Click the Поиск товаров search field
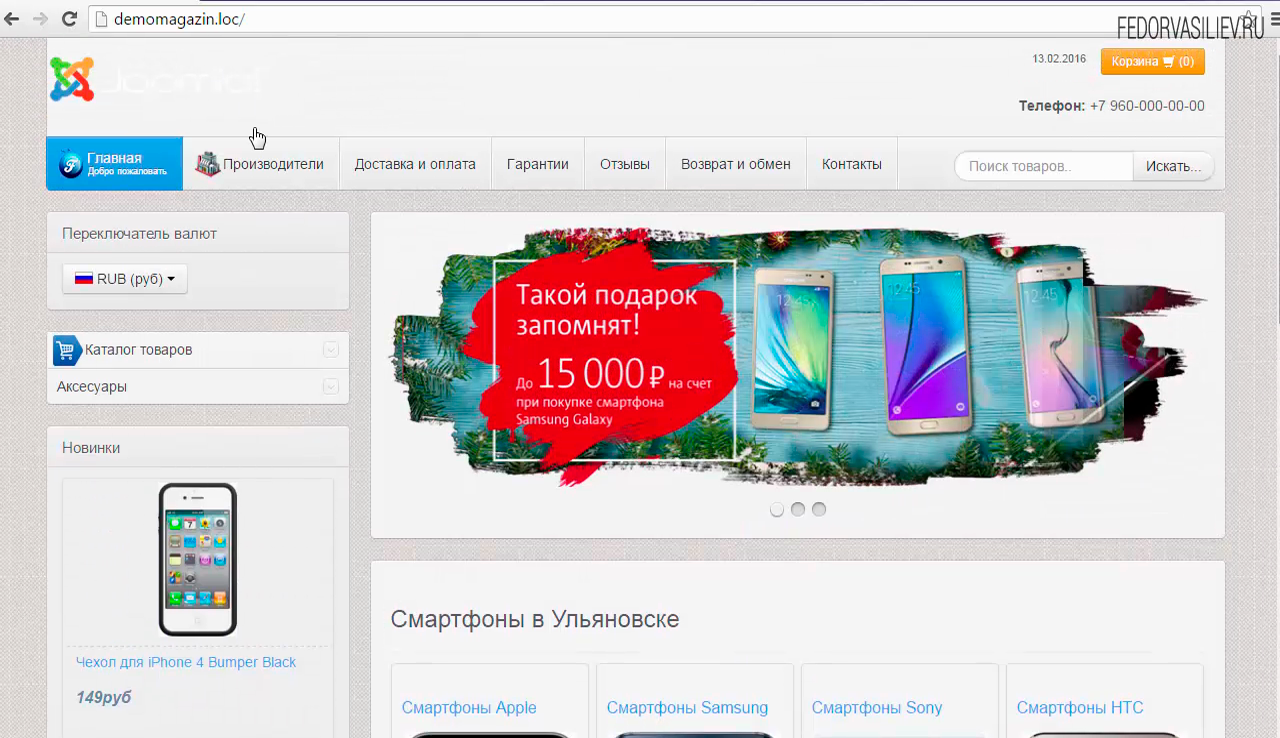1280x738 pixels. tap(1044, 166)
